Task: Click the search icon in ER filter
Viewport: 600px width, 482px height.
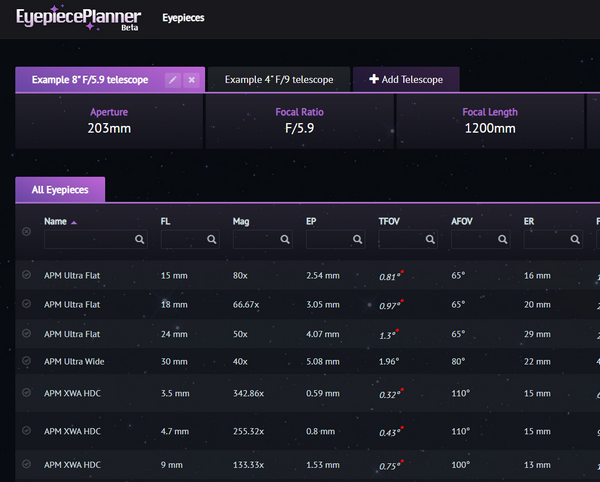Action: click(575, 239)
